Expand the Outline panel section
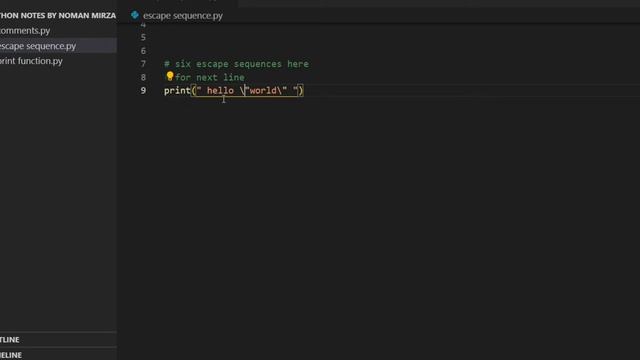This screenshot has height=360, width=640. pyautogui.click(x=58, y=340)
